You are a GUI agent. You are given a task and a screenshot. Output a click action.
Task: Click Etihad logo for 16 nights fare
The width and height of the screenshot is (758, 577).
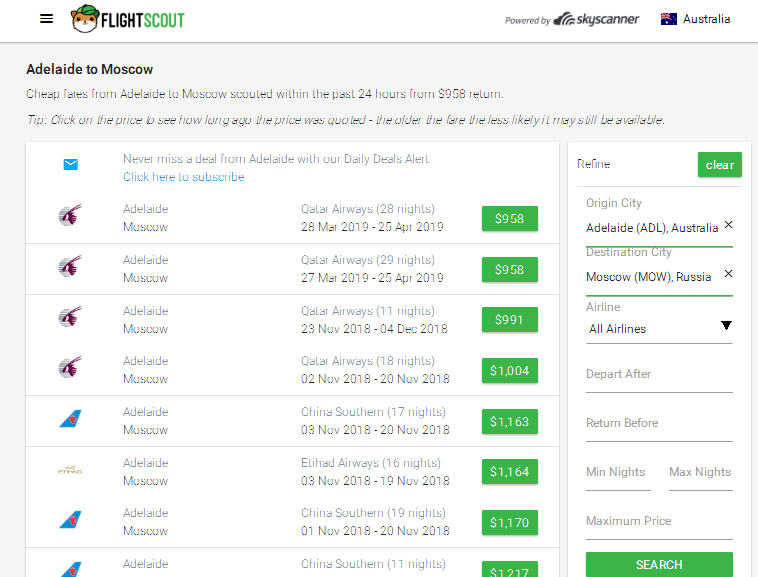70,469
